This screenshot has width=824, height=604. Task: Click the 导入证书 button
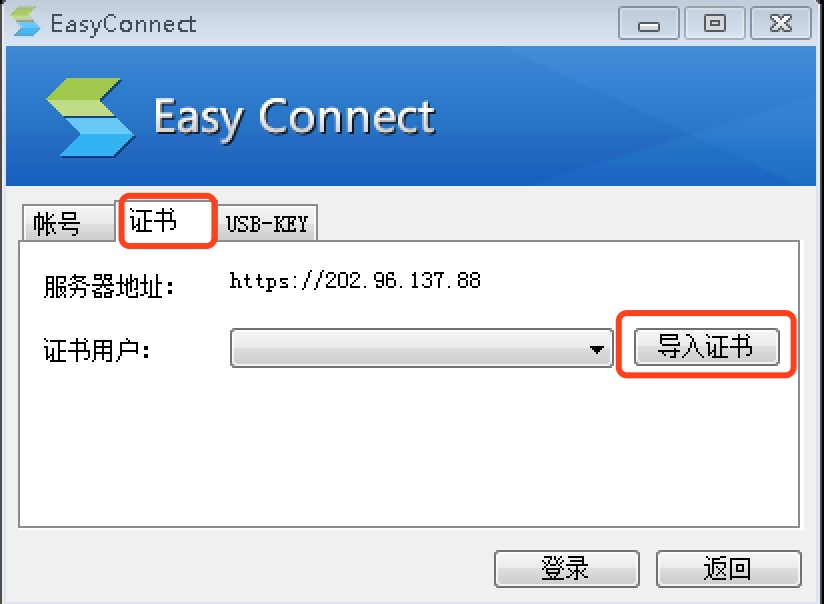click(706, 346)
